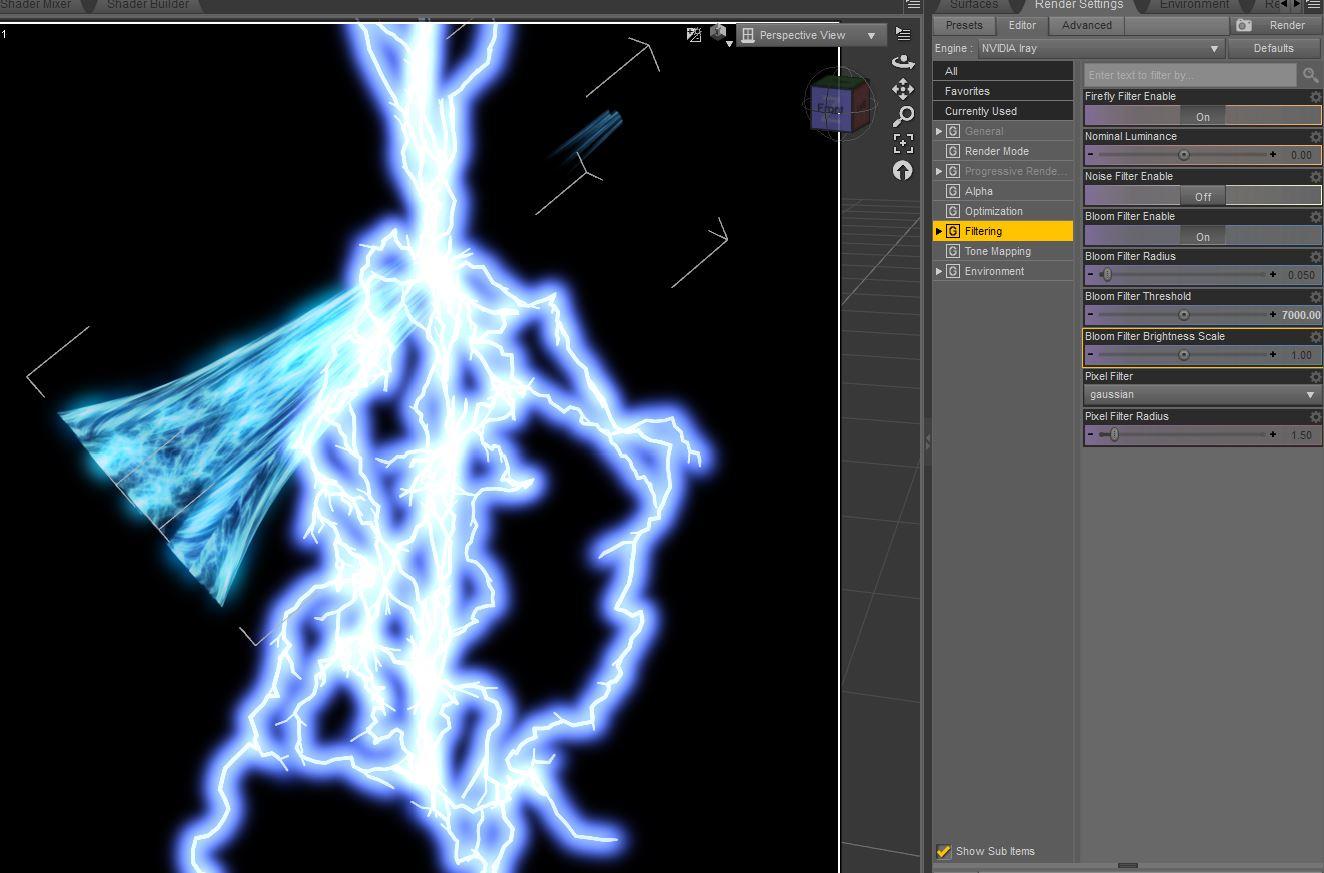Click the G group icon beside Optimization
This screenshot has width=1324, height=873.
953,211
